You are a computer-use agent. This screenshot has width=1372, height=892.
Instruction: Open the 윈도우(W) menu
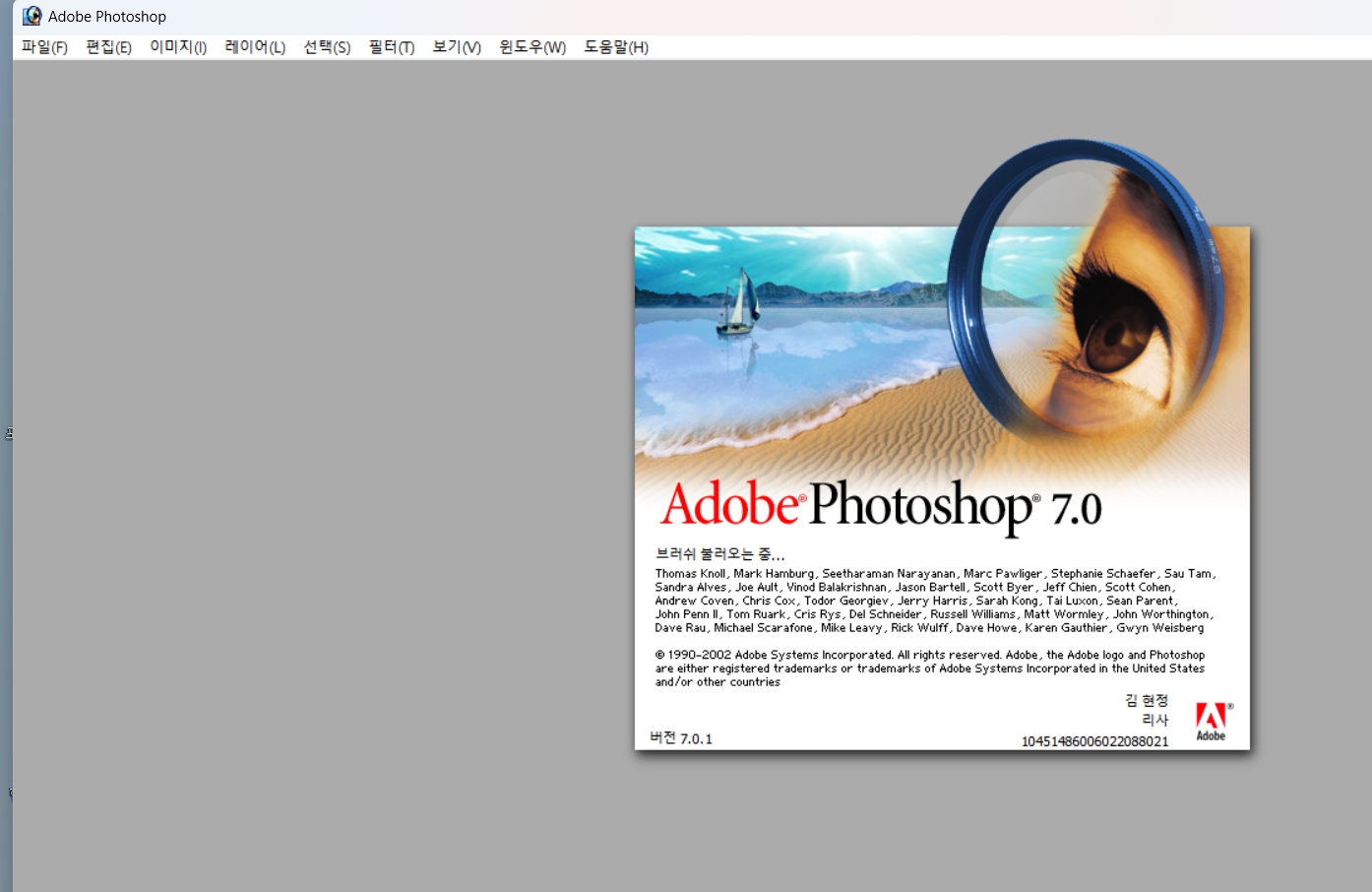[532, 47]
